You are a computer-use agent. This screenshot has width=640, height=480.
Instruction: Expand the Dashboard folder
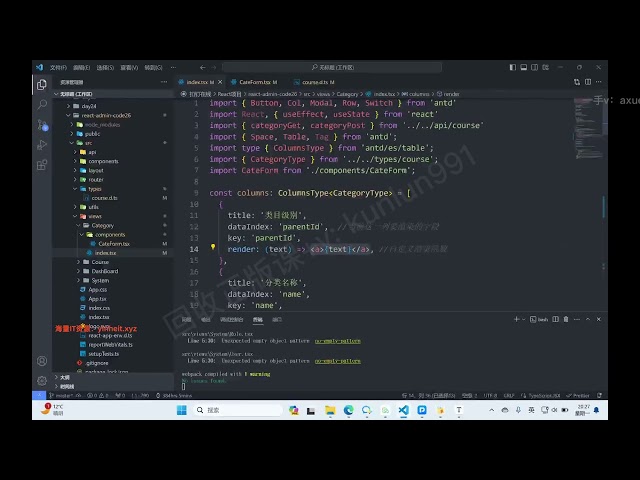click(x=104, y=271)
